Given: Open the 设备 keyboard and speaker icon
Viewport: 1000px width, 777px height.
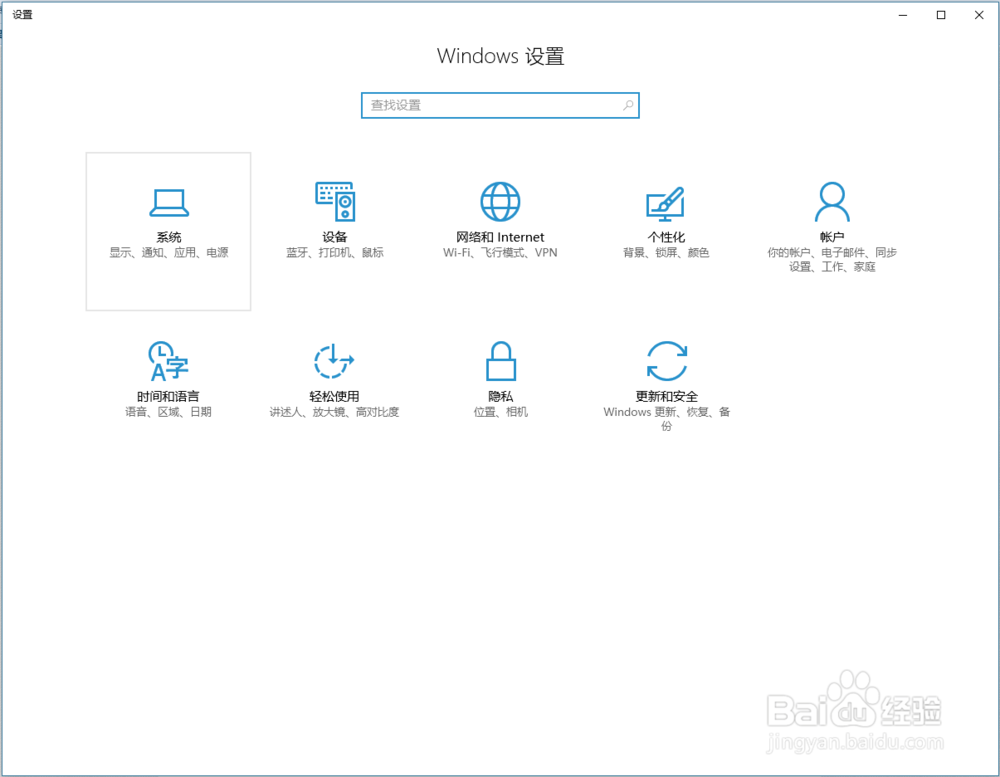Looking at the screenshot, I should point(335,202).
